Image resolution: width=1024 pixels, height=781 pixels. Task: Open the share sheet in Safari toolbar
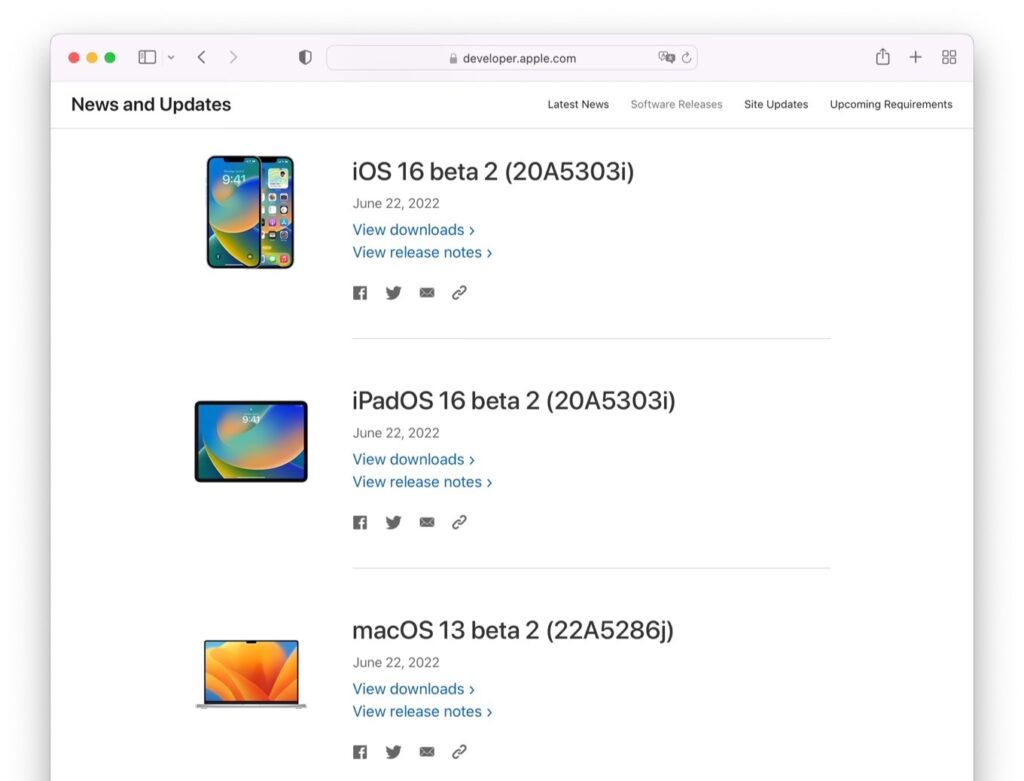[x=883, y=57]
